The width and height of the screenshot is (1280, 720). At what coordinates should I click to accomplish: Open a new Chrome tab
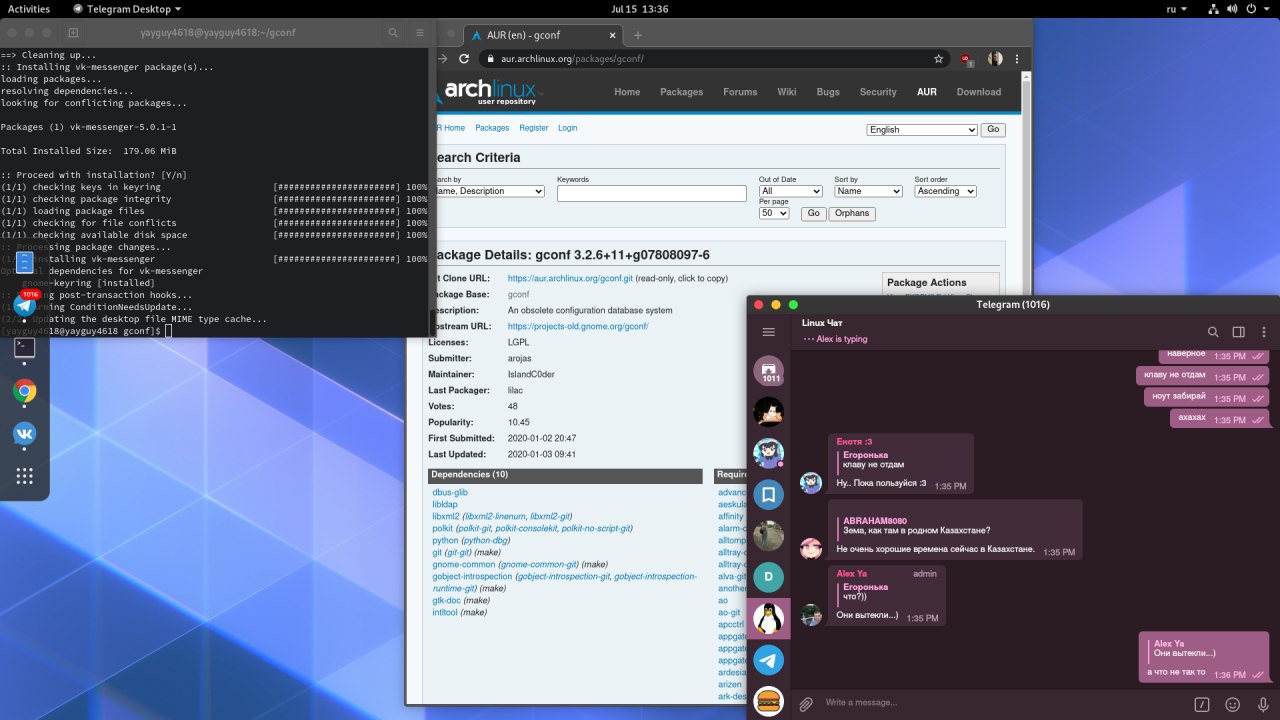[638, 35]
